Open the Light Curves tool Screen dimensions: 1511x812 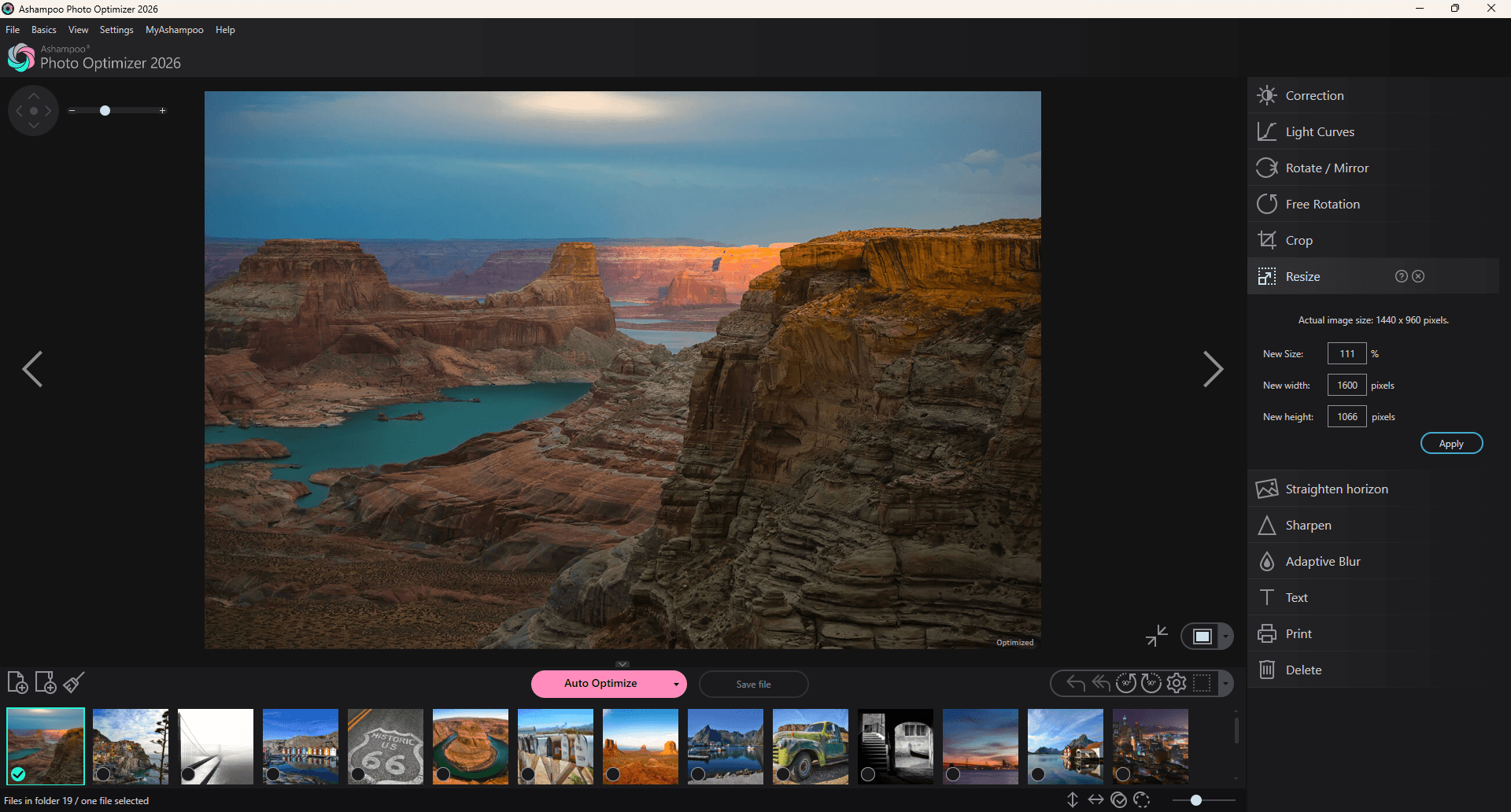pyautogui.click(x=1373, y=131)
